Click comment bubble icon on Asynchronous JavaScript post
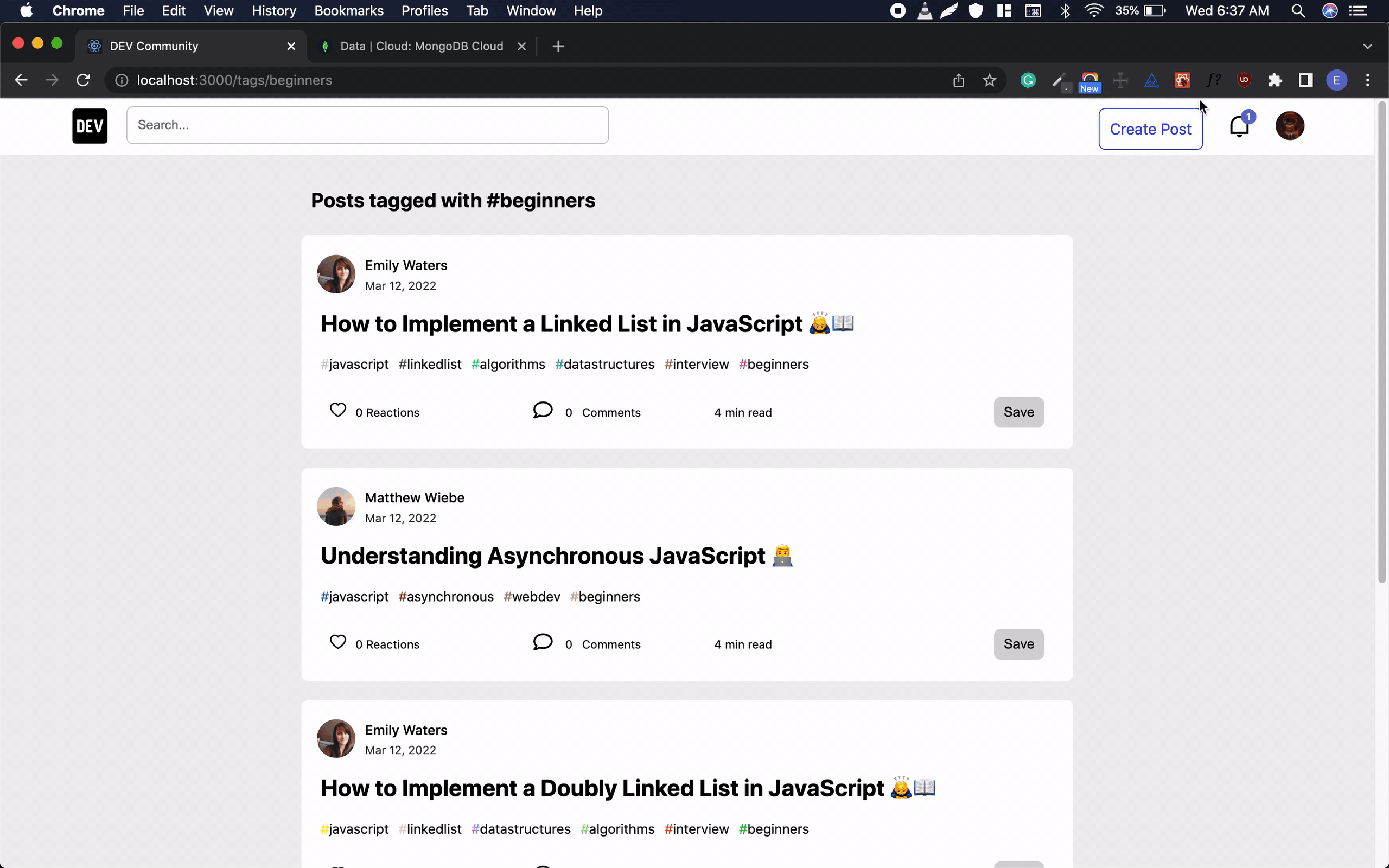Image resolution: width=1389 pixels, height=868 pixels. (543, 642)
